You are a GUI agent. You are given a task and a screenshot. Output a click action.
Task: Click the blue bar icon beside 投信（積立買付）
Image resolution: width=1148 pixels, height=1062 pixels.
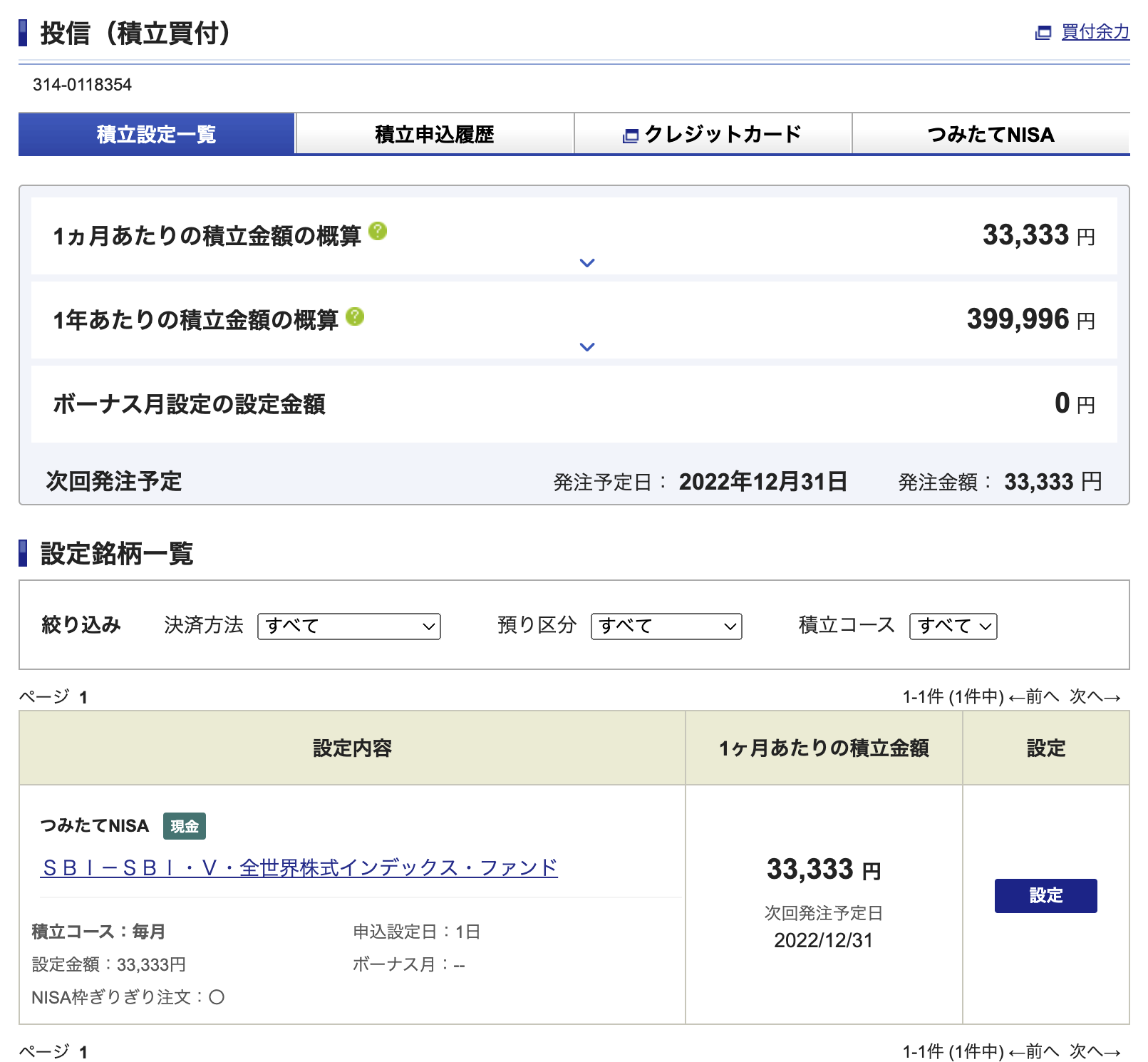click(24, 31)
